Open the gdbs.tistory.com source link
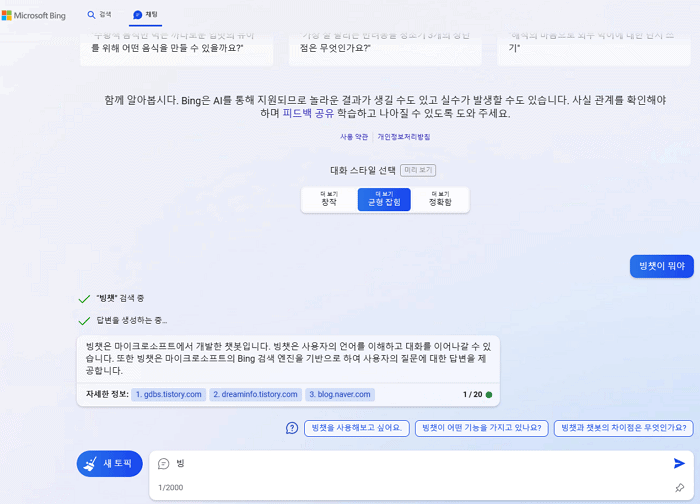Viewport: 700px width, 504px height. (169, 395)
